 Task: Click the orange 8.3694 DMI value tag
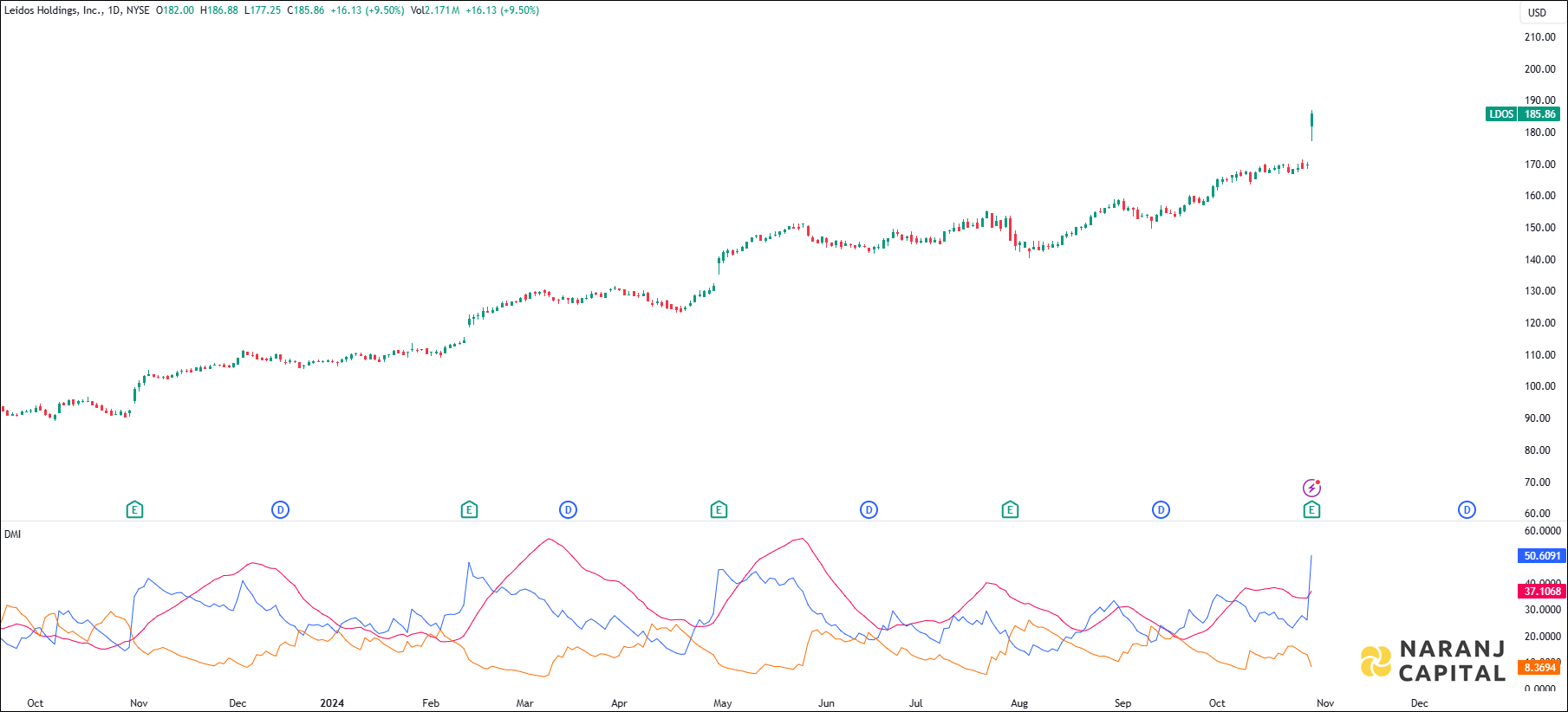1539,668
